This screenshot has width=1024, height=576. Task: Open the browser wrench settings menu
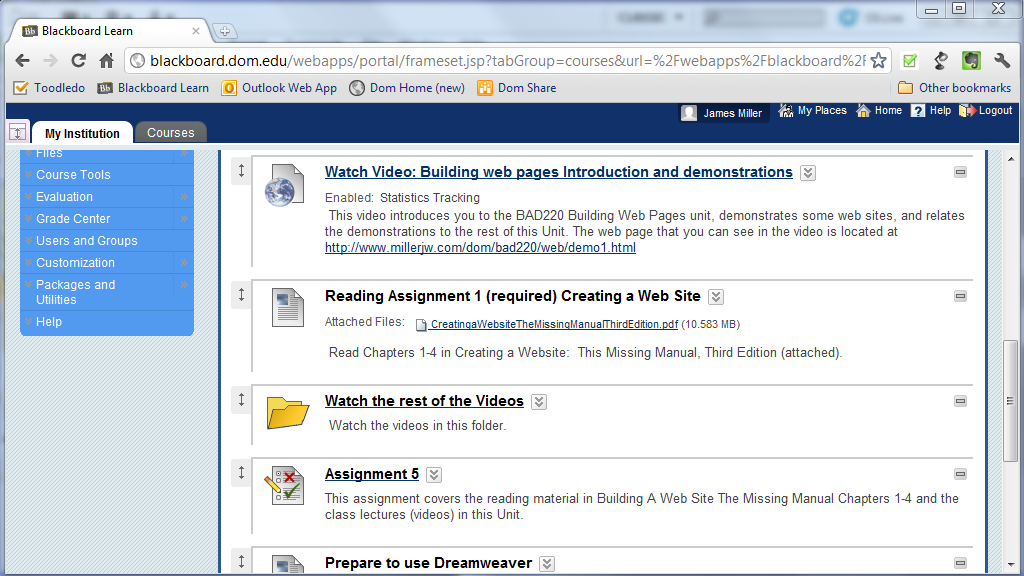[1001, 61]
